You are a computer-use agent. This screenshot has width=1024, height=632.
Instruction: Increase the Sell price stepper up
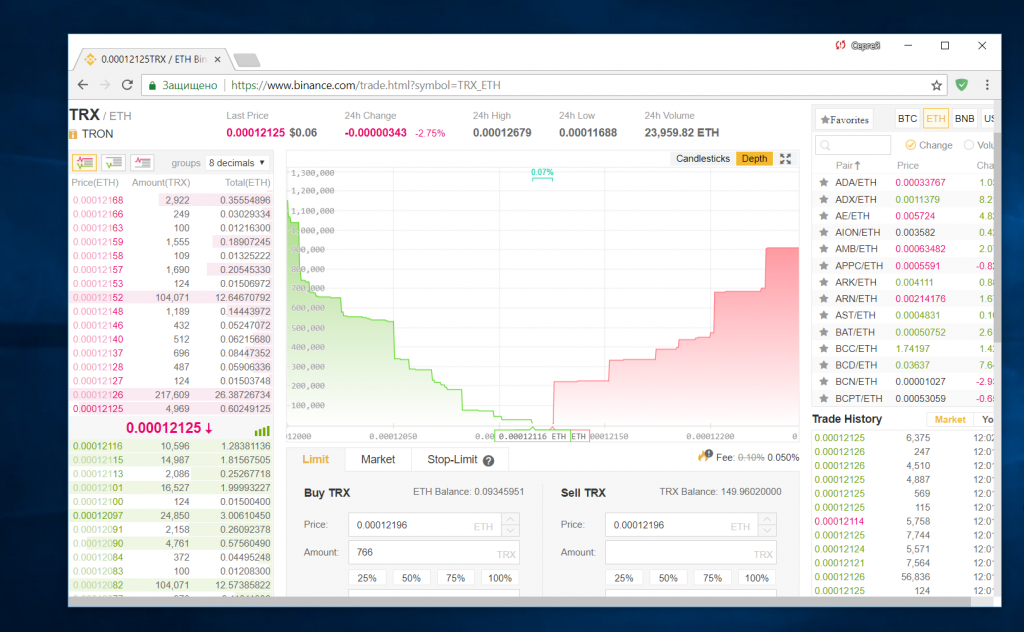click(767, 519)
